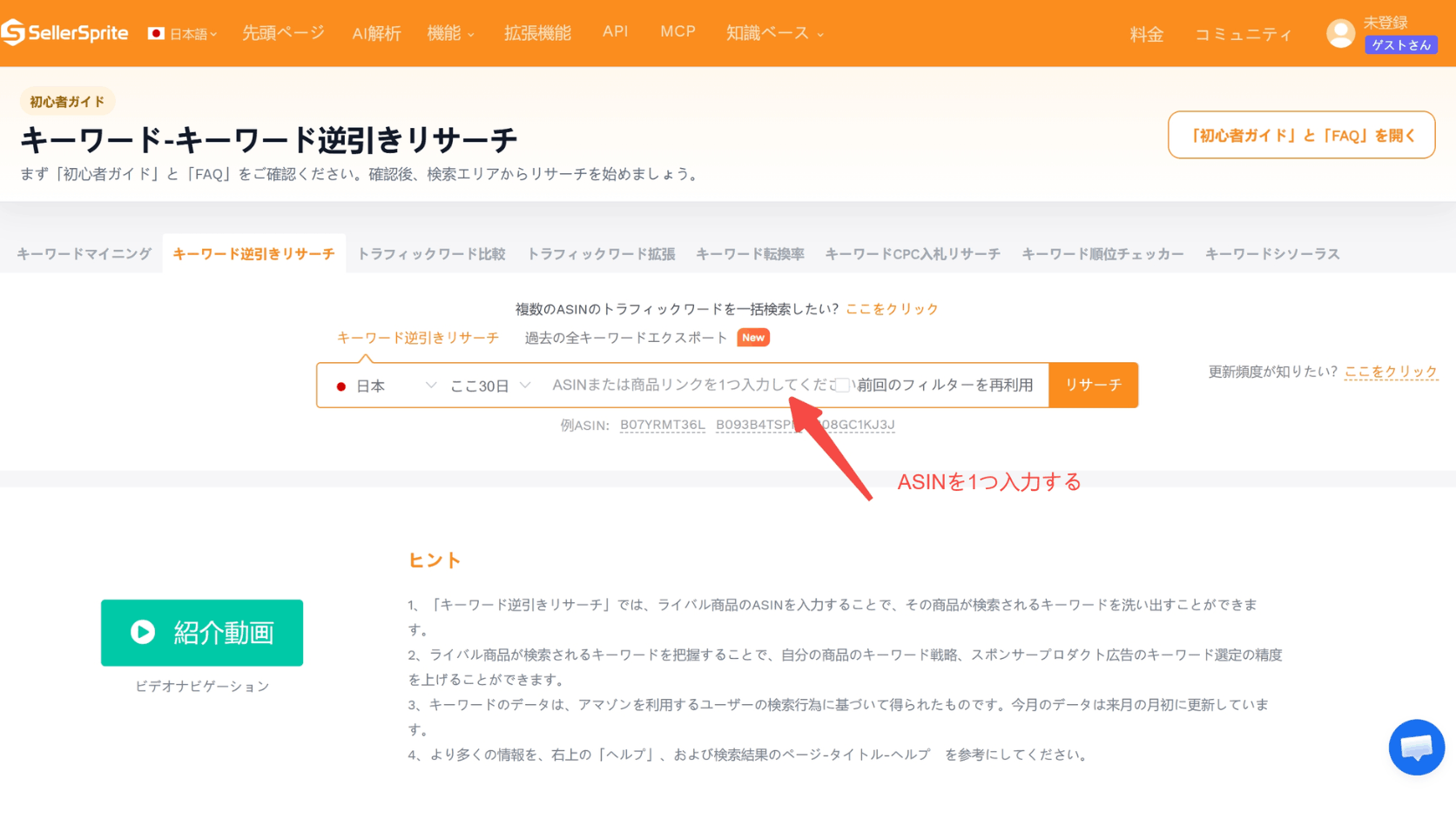
Task: Open AI解析 in the top navigation
Action: (x=376, y=33)
